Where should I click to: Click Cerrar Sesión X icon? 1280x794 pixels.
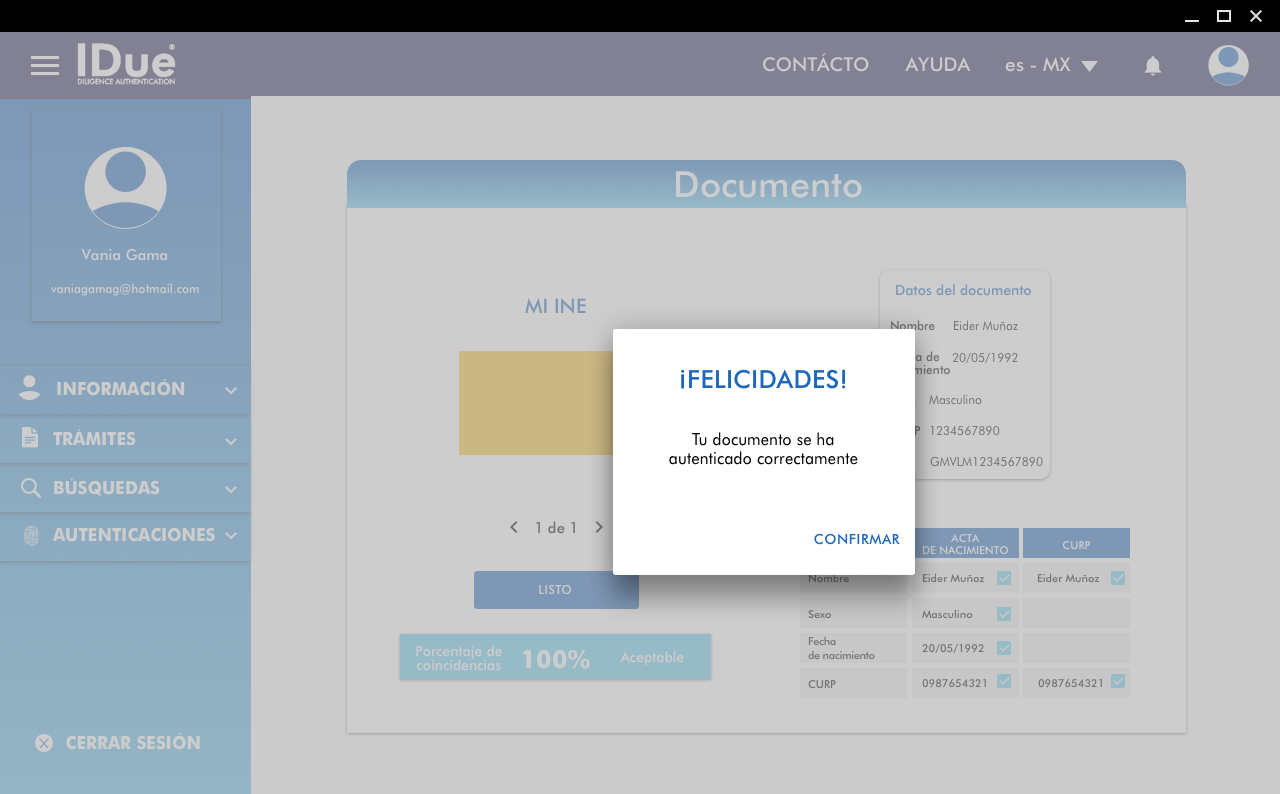click(x=44, y=743)
